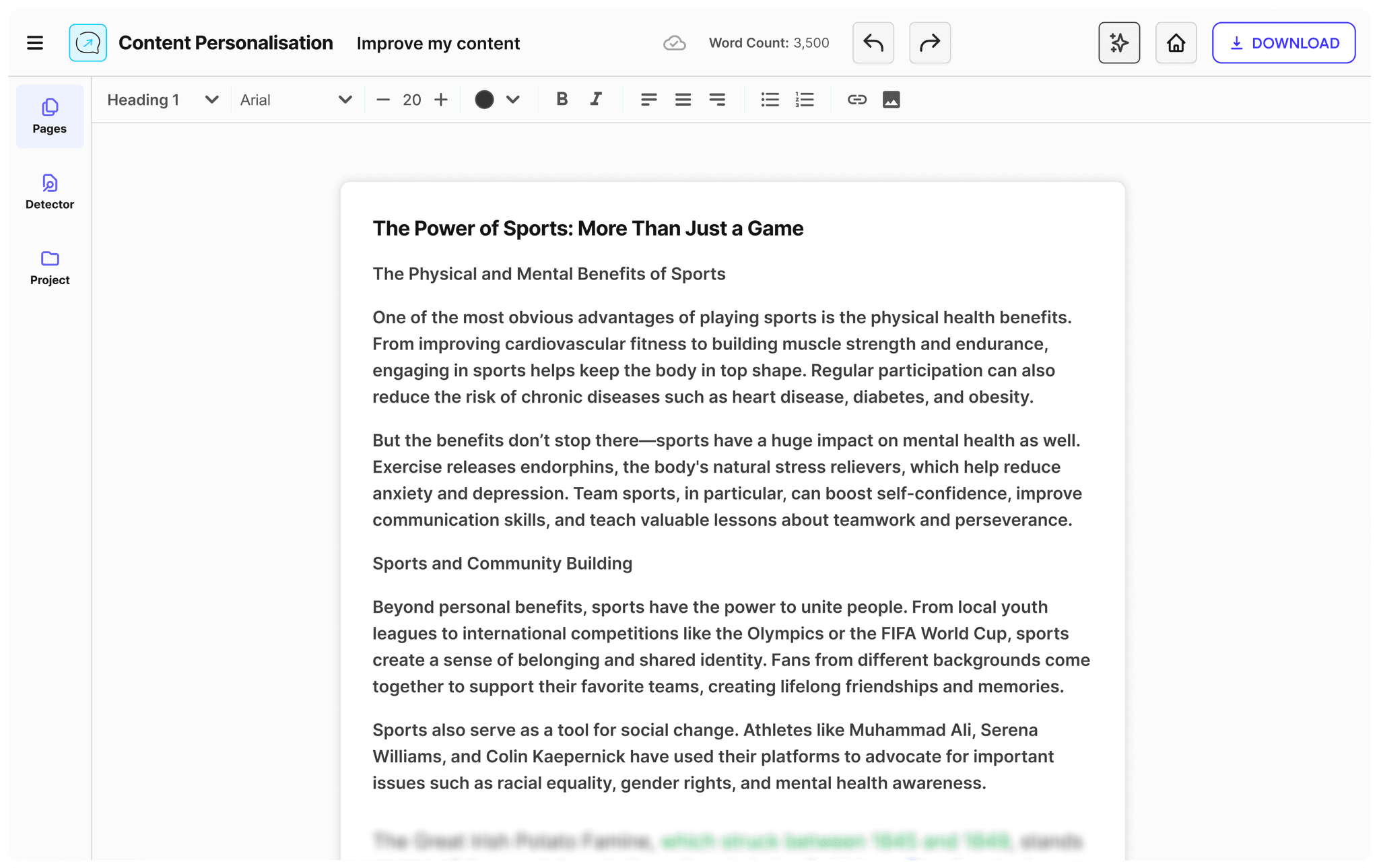Open the Heading 1 style dropdown
Viewport: 1379px width, 868px height.
(x=163, y=100)
